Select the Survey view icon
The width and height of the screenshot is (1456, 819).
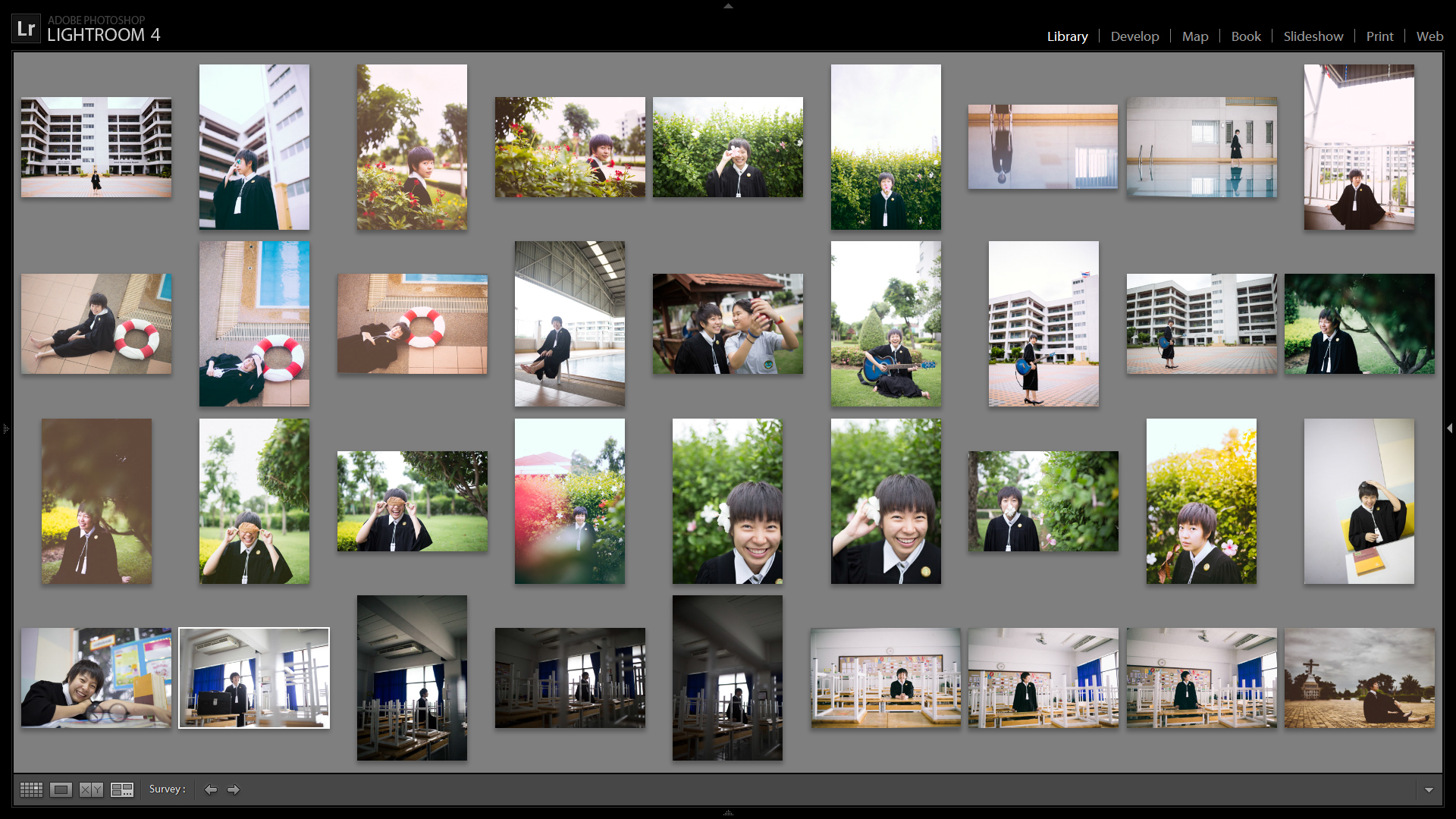tap(121, 789)
